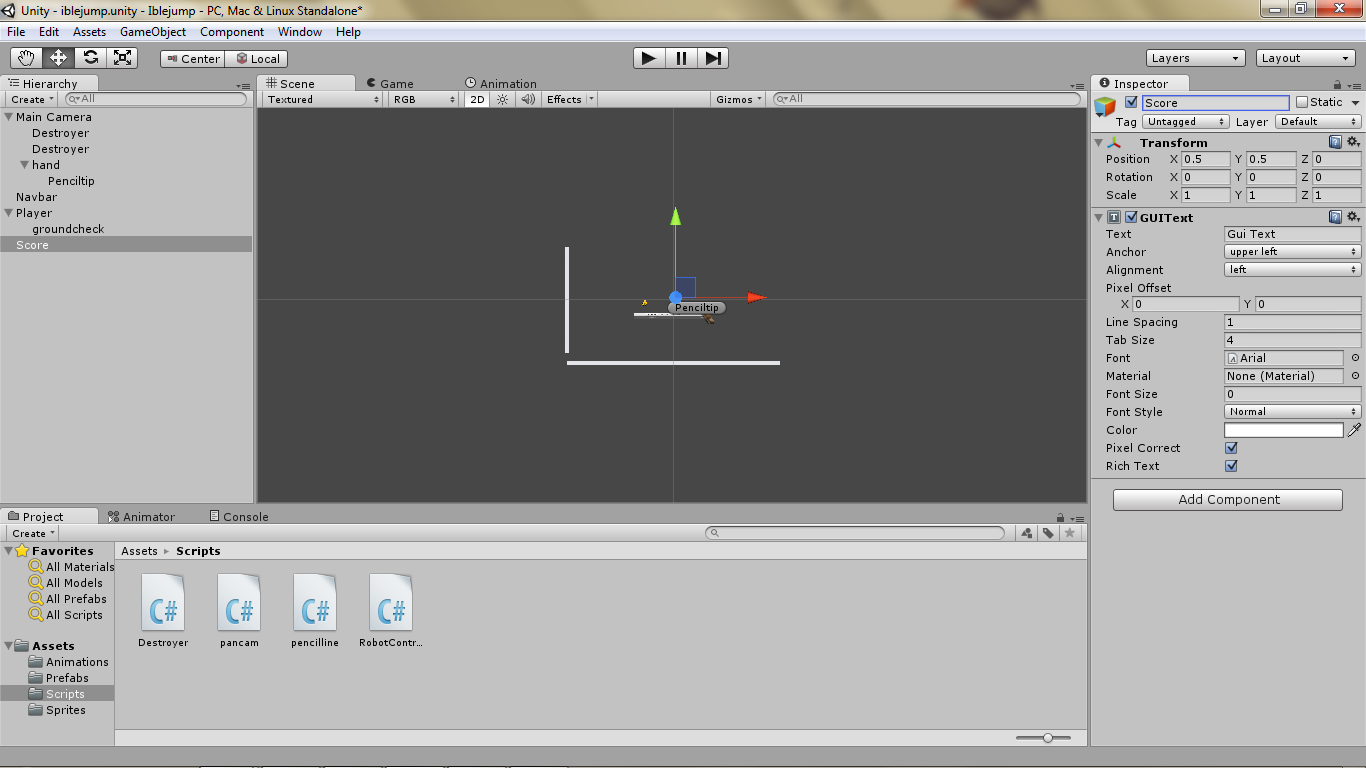The width and height of the screenshot is (1366, 768).
Task: Click the Assets breadcrumb in Project panel
Action: coord(139,551)
